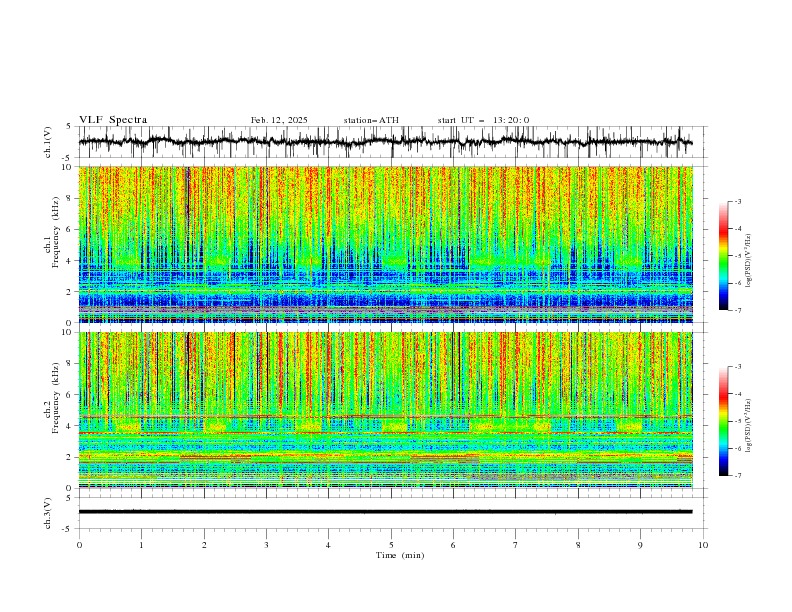Click the final time axis tick "10"

pyautogui.click(x=703, y=545)
